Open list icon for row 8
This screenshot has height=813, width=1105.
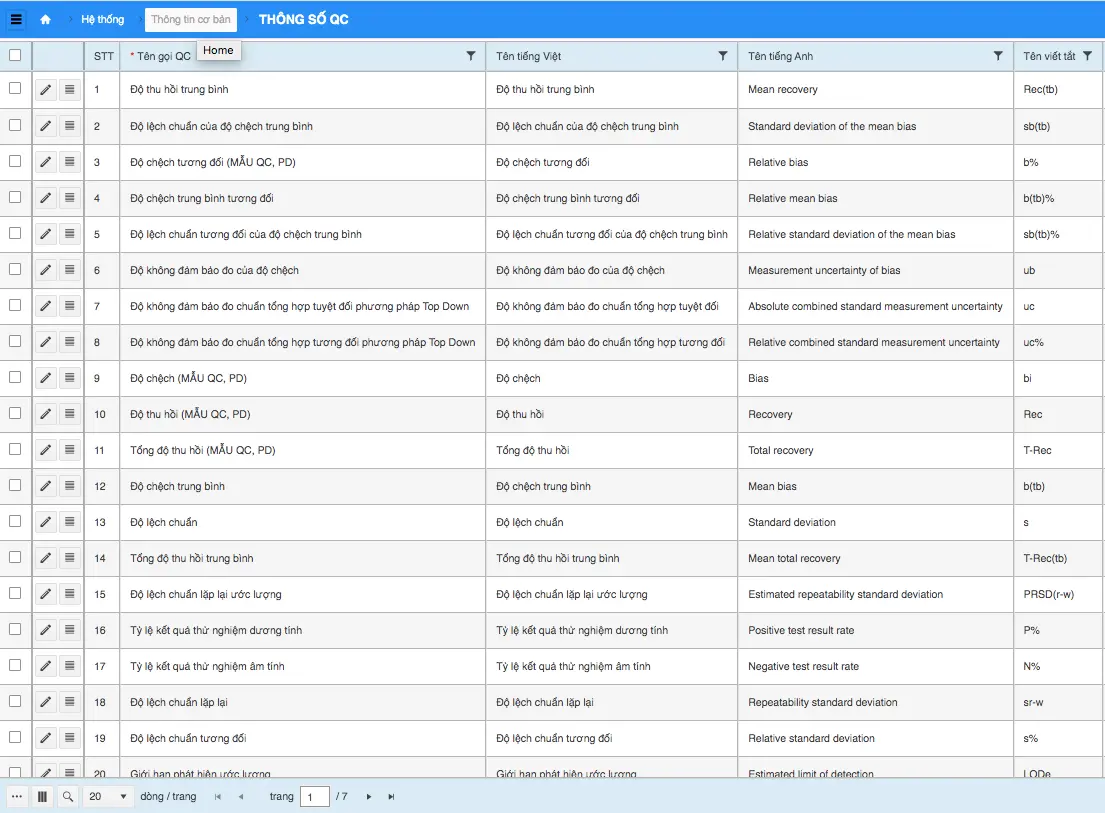[x=70, y=342]
